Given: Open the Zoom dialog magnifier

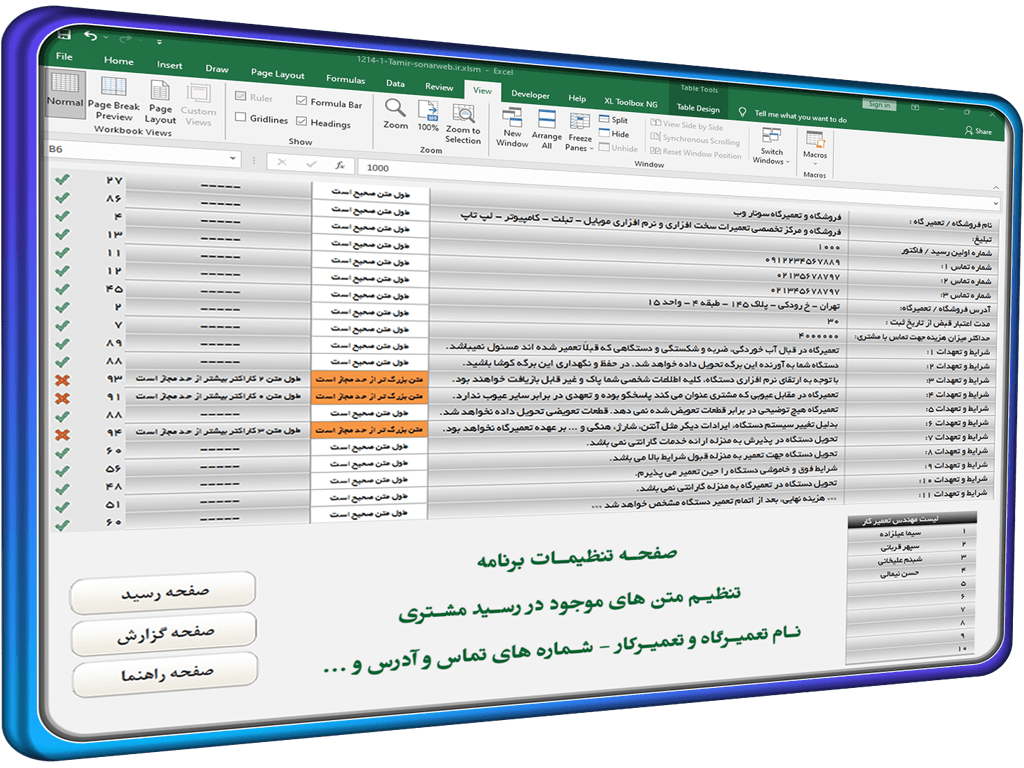Looking at the screenshot, I should pyautogui.click(x=395, y=114).
